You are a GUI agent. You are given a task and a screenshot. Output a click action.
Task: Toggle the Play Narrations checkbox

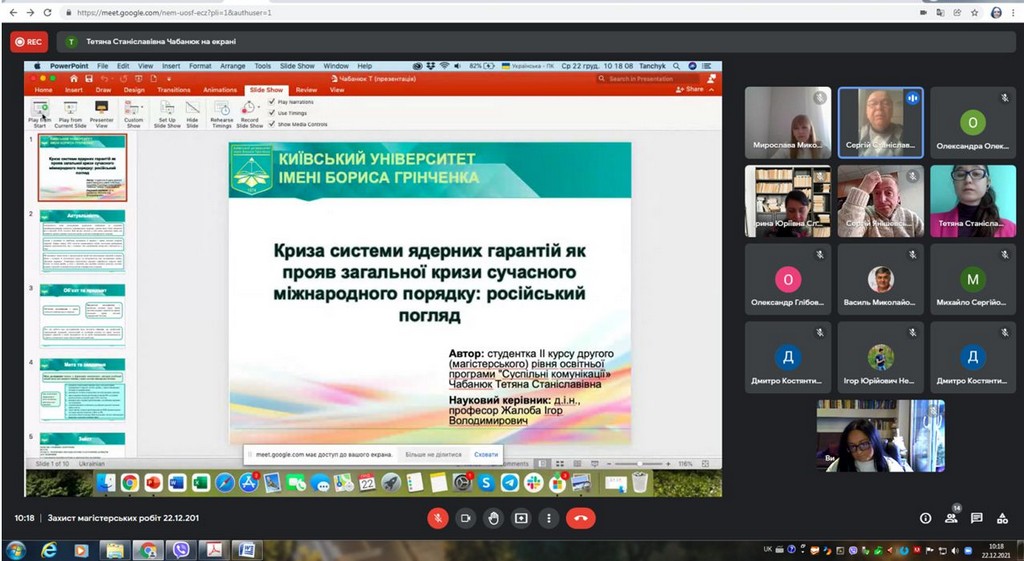(x=272, y=102)
